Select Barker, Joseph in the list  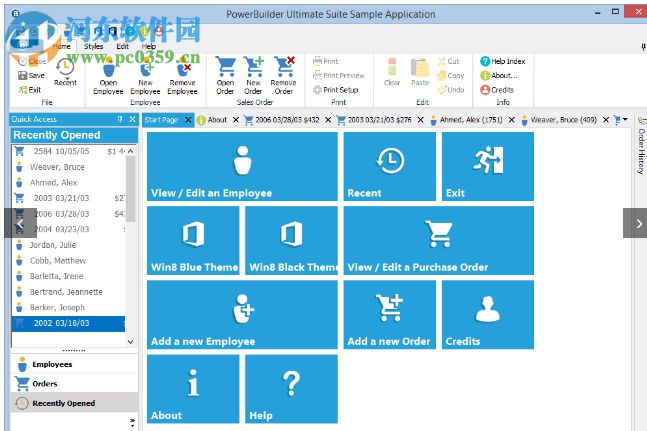tap(68, 308)
